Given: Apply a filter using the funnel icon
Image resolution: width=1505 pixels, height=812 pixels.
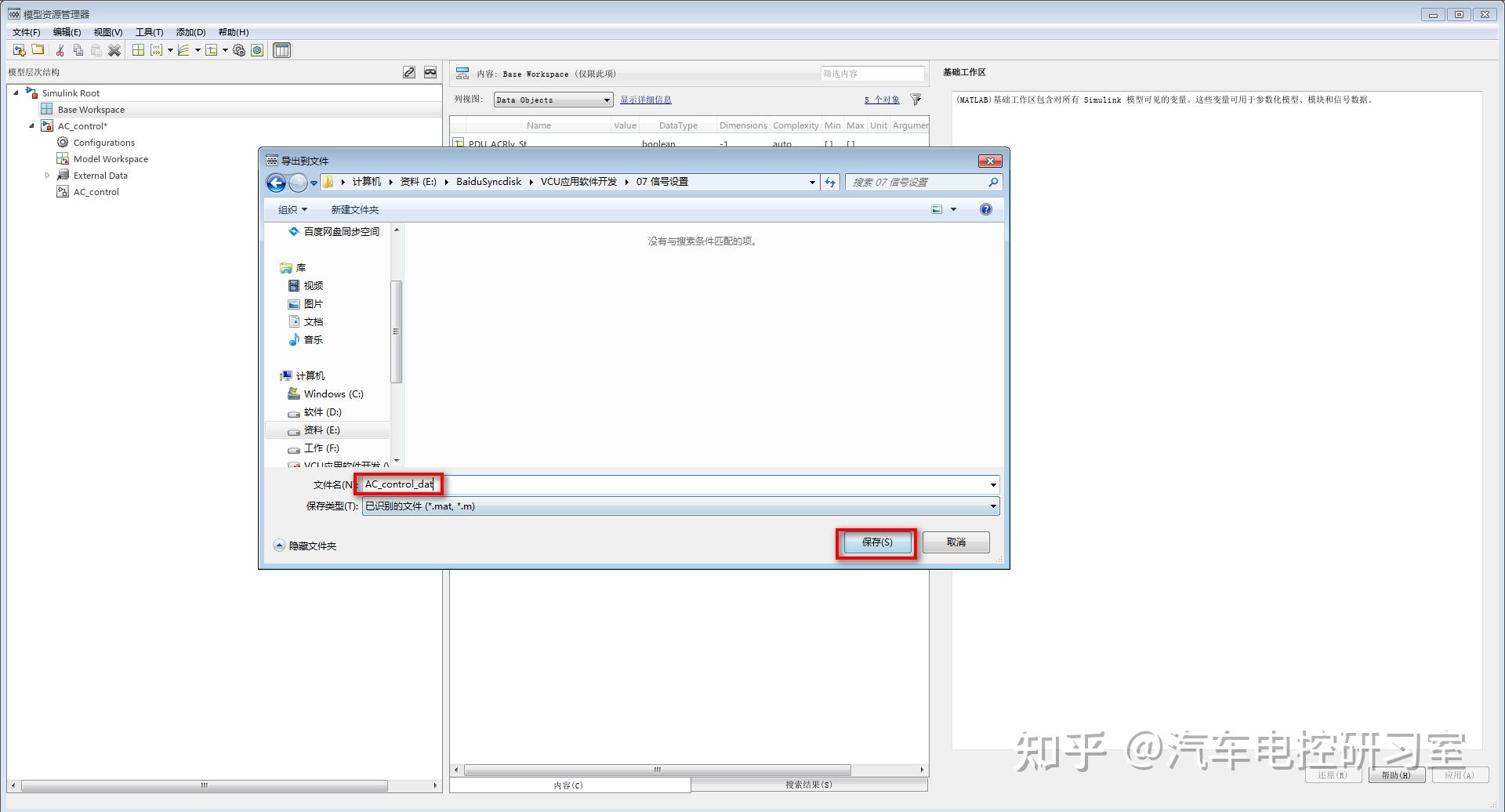Looking at the screenshot, I should tap(916, 100).
